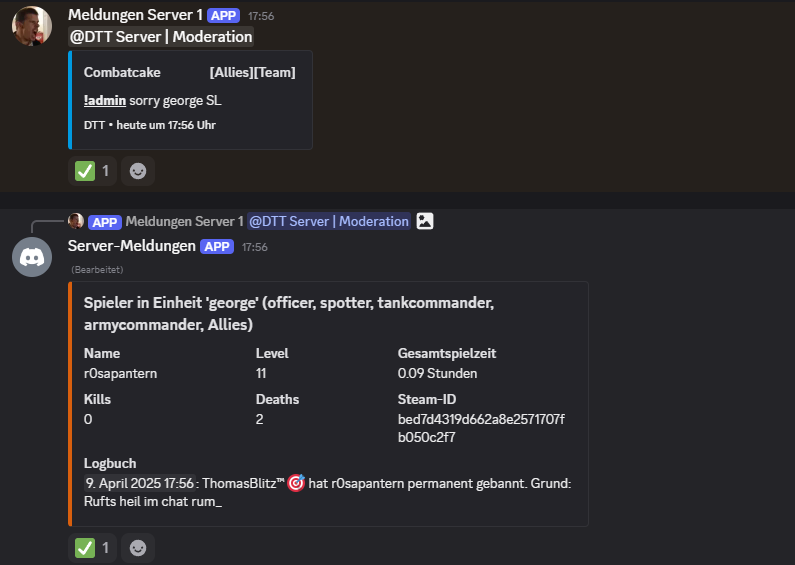Click the @DTT Server | Moderation mention in top message
Image resolution: width=795 pixels, height=565 pixels.
[x=160, y=37]
